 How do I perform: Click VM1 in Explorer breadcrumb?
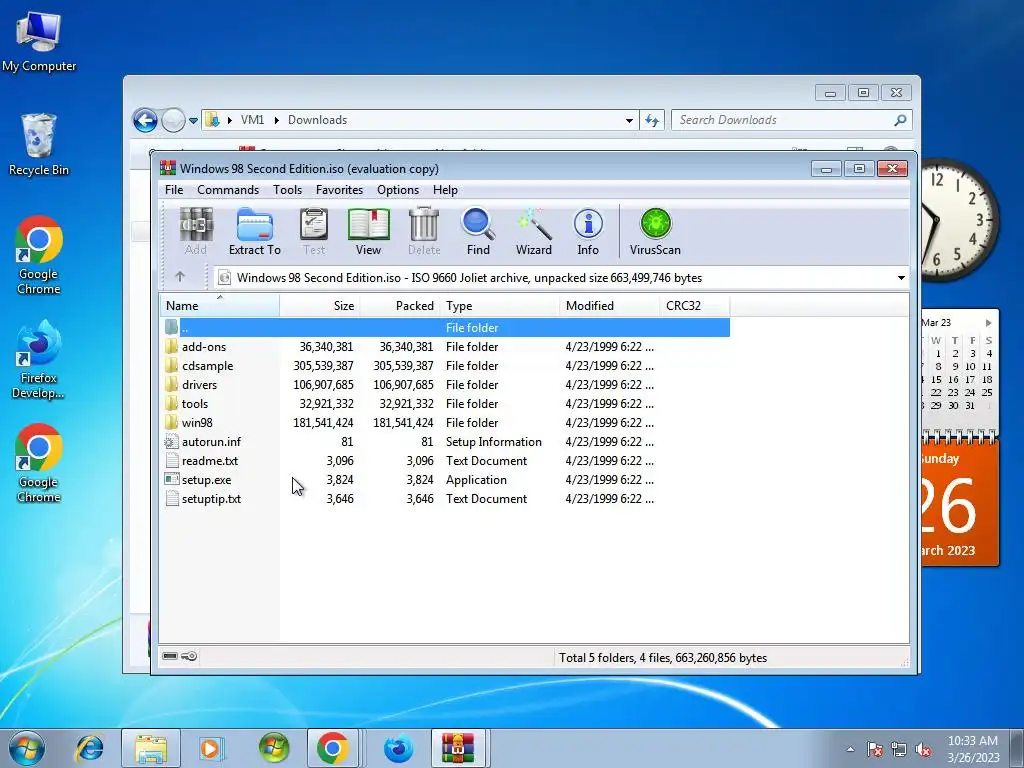252,120
